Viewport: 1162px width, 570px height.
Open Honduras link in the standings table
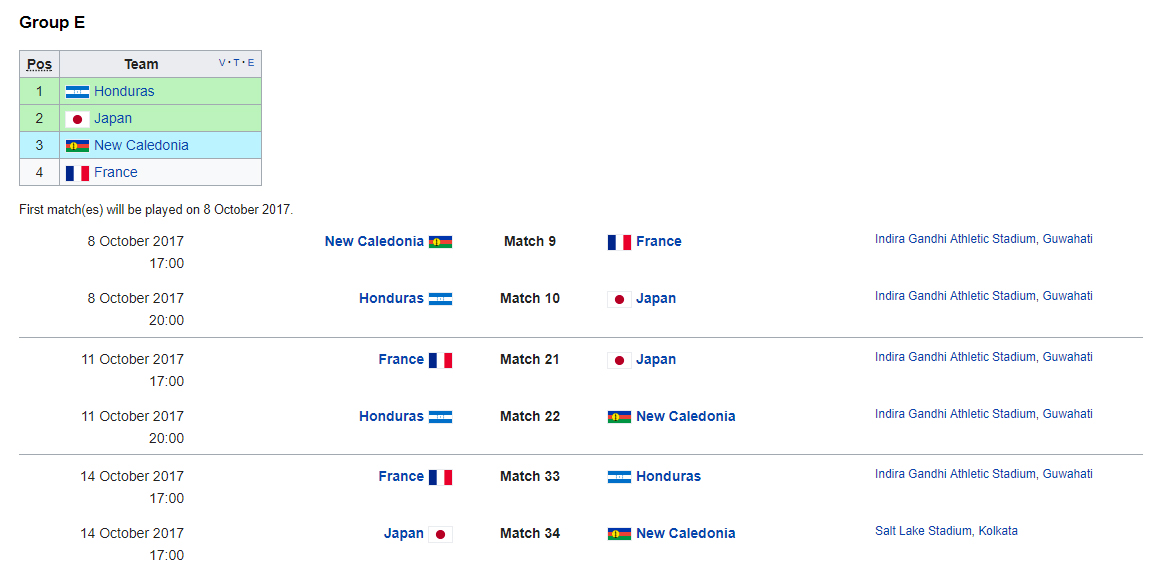(124, 91)
